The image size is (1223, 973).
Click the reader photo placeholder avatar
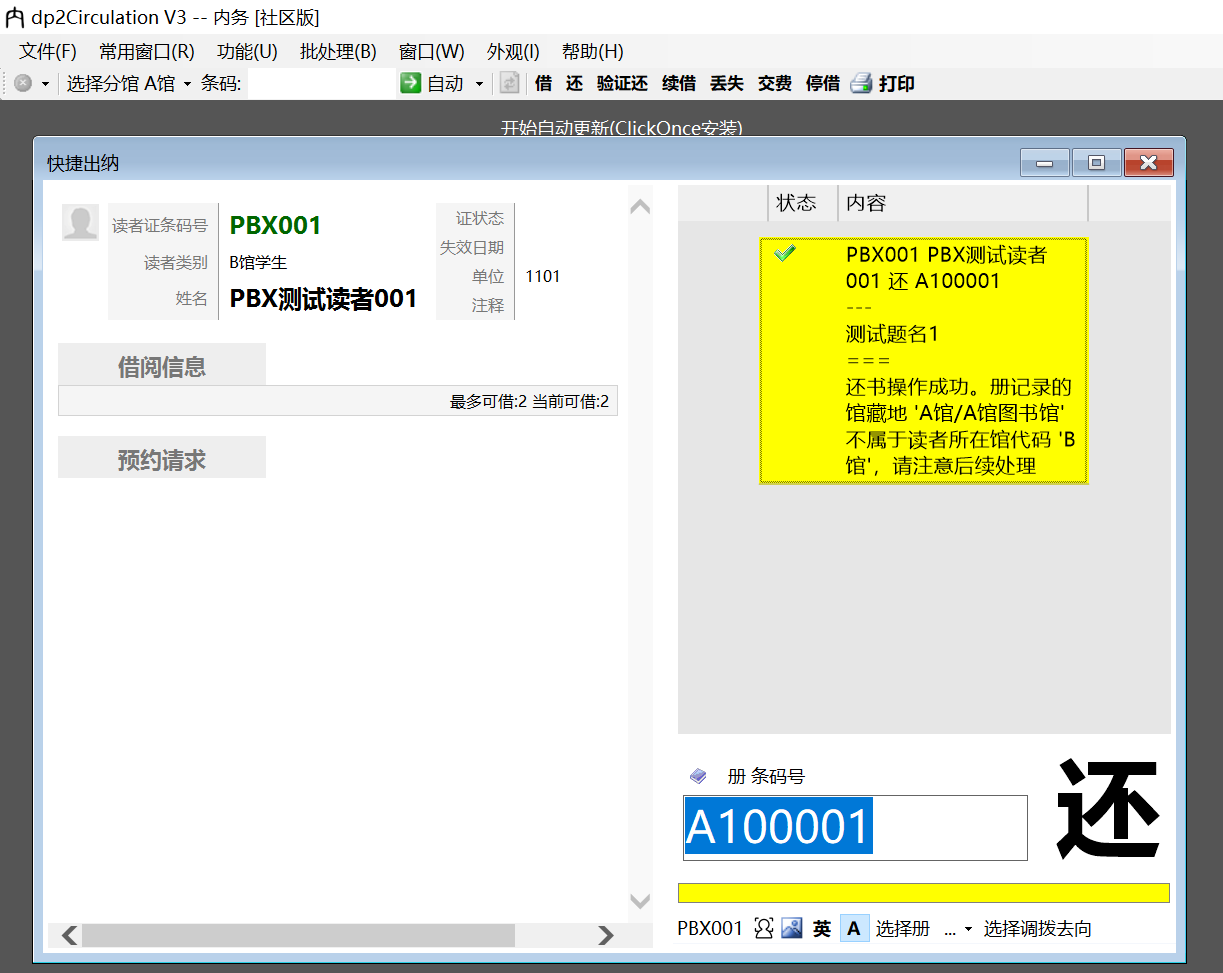click(x=80, y=223)
